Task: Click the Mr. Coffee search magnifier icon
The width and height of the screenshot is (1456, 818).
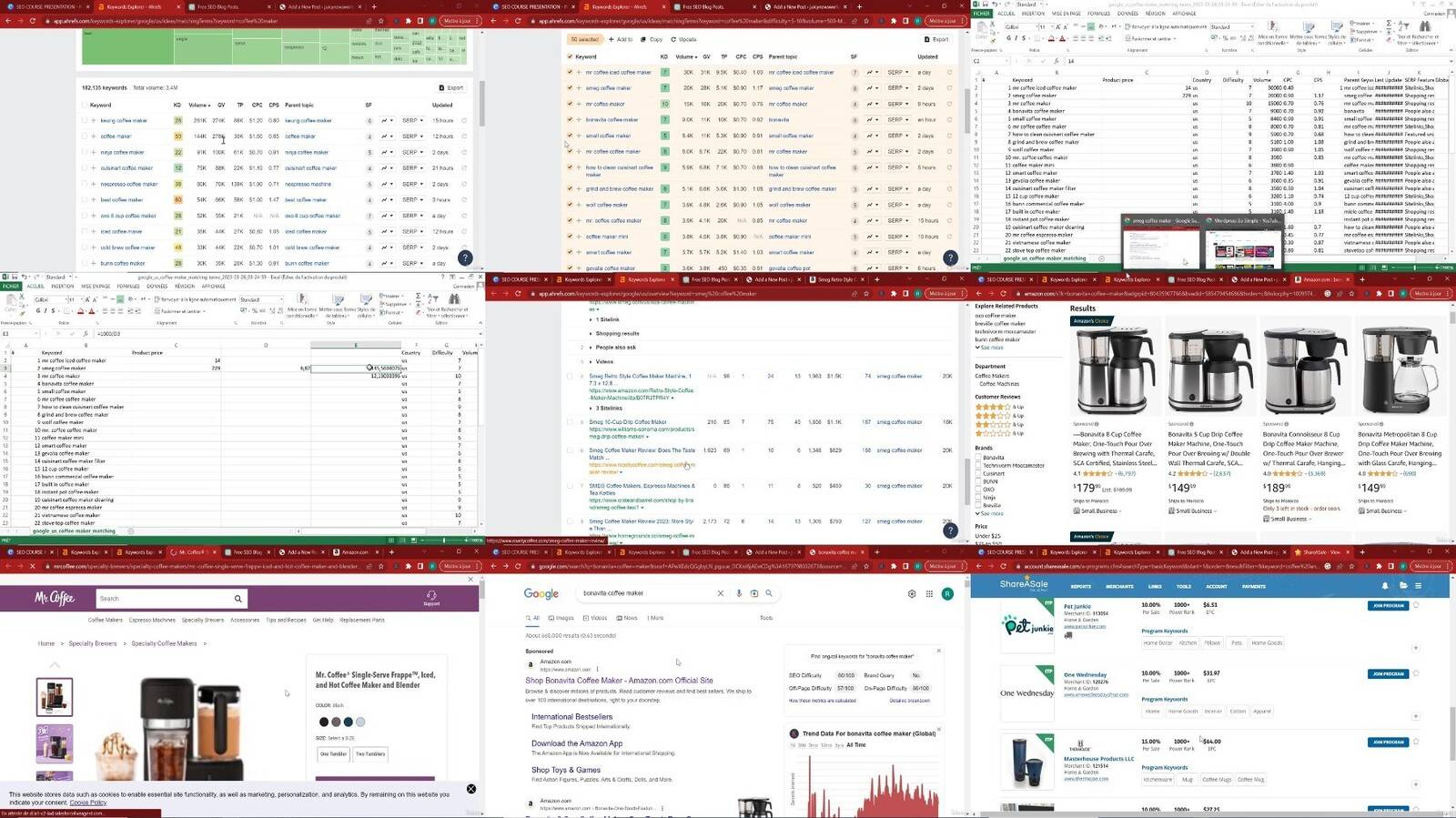Action: tap(238, 599)
